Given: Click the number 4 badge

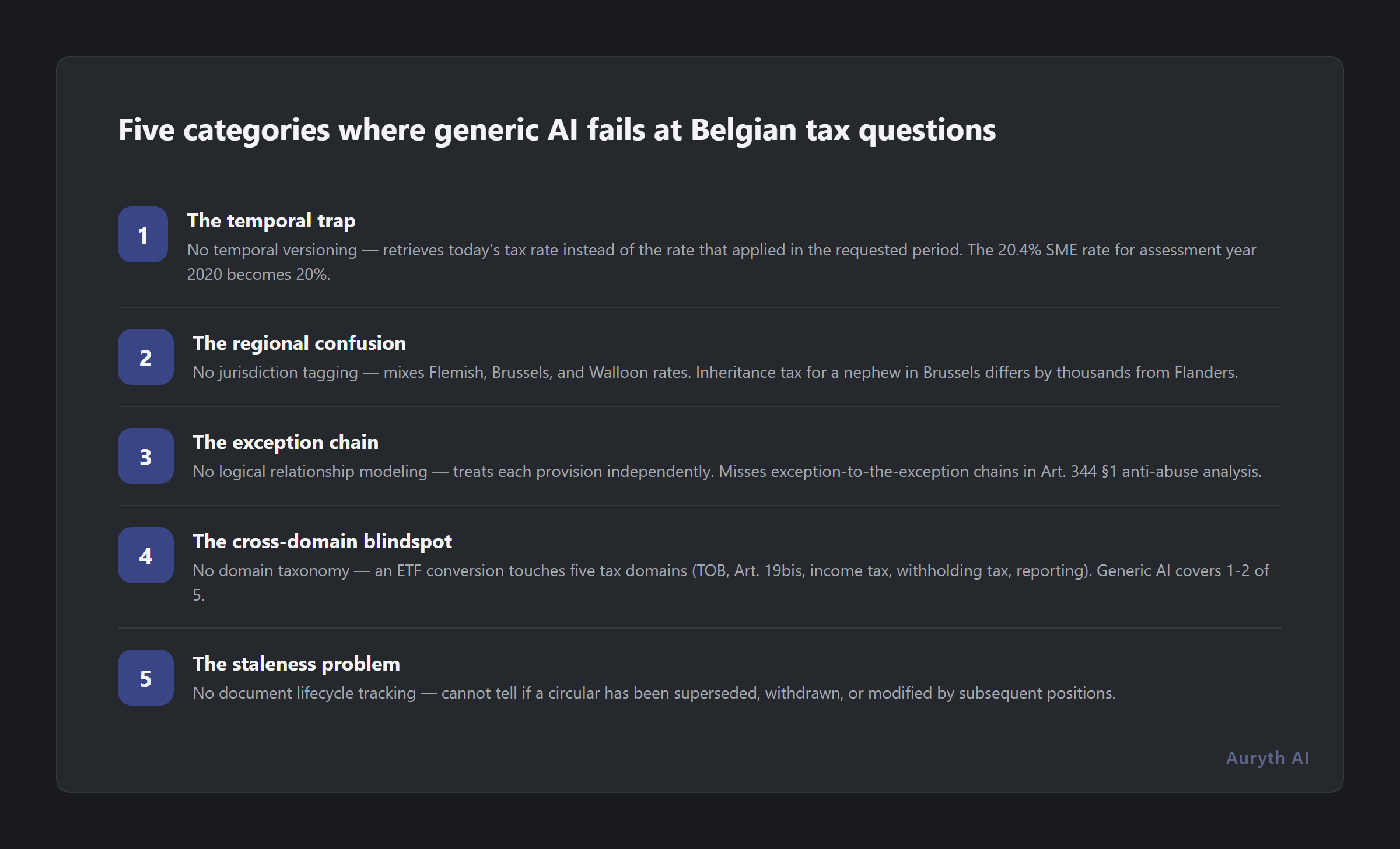Looking at the screenshot, I should click(x=146, y=555).
